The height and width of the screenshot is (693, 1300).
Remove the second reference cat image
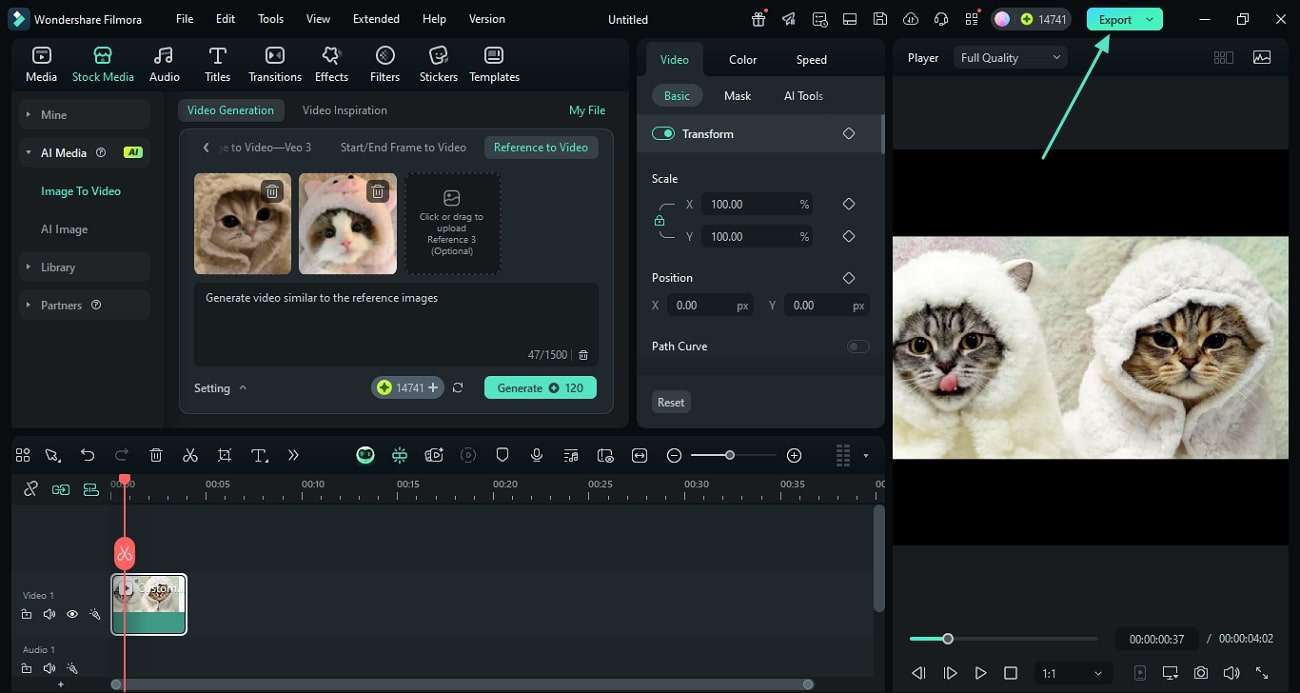tap(377, 191)
